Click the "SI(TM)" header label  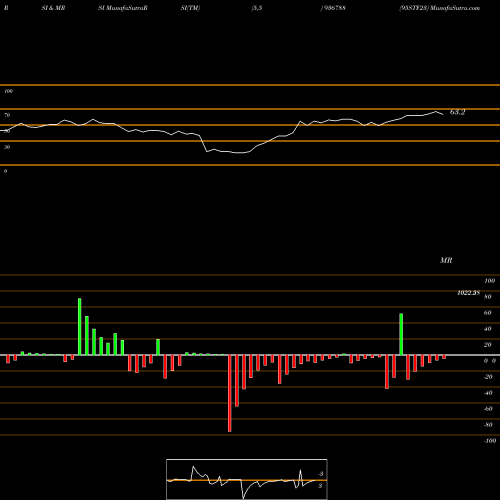[x=190, y=8]
